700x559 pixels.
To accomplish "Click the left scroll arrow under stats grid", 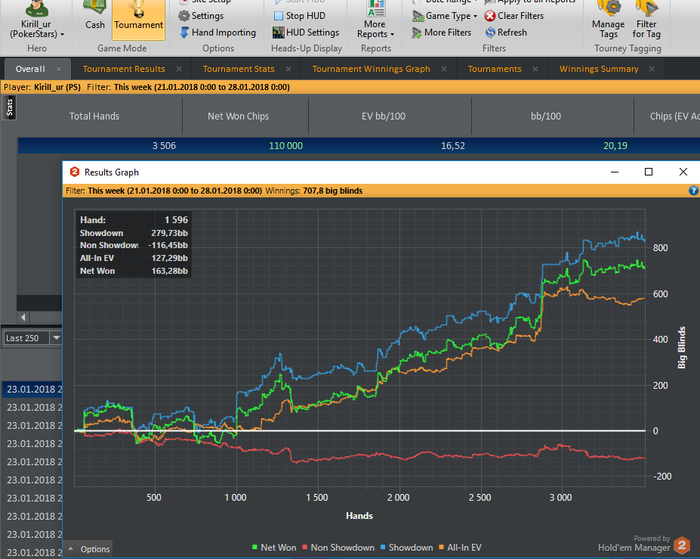I will [x=23, y=317].
